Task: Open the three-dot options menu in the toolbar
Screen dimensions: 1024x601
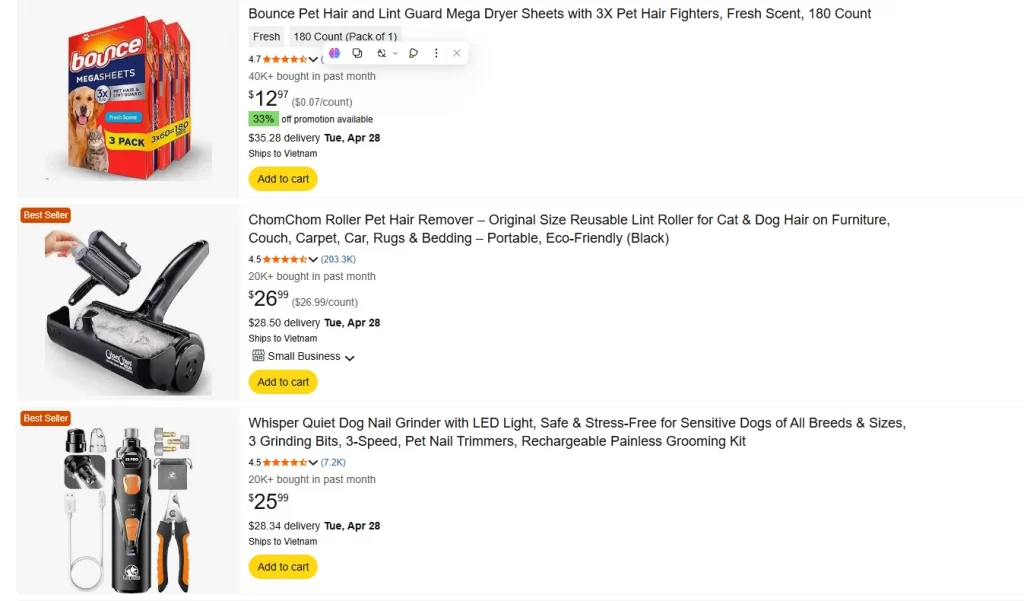Action: click(x=436, y=53)
